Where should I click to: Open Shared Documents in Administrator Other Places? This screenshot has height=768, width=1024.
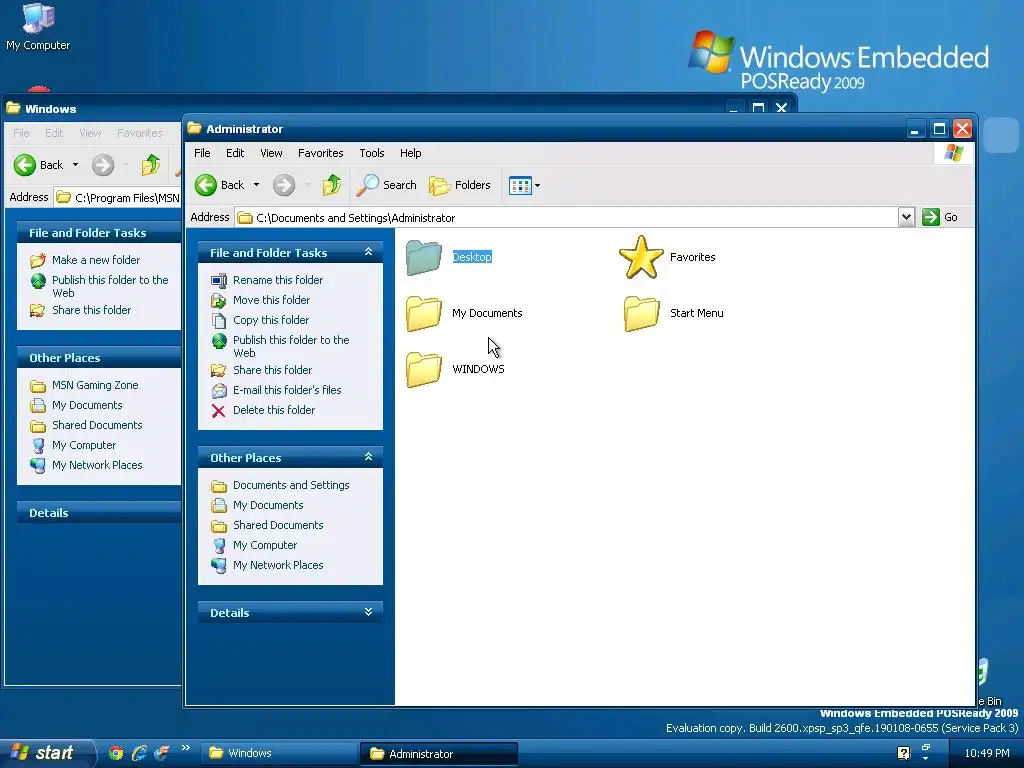click(278, 525)
